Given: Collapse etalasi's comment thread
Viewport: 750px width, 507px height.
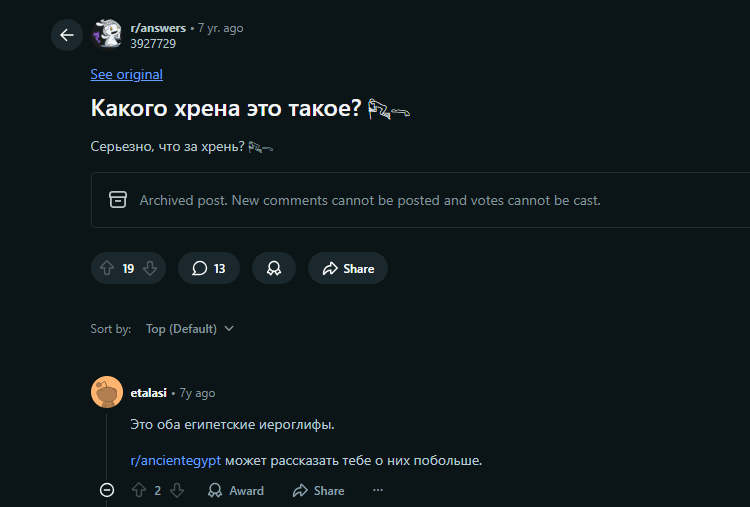Looking at the screenshot, I should pos(108,490).
